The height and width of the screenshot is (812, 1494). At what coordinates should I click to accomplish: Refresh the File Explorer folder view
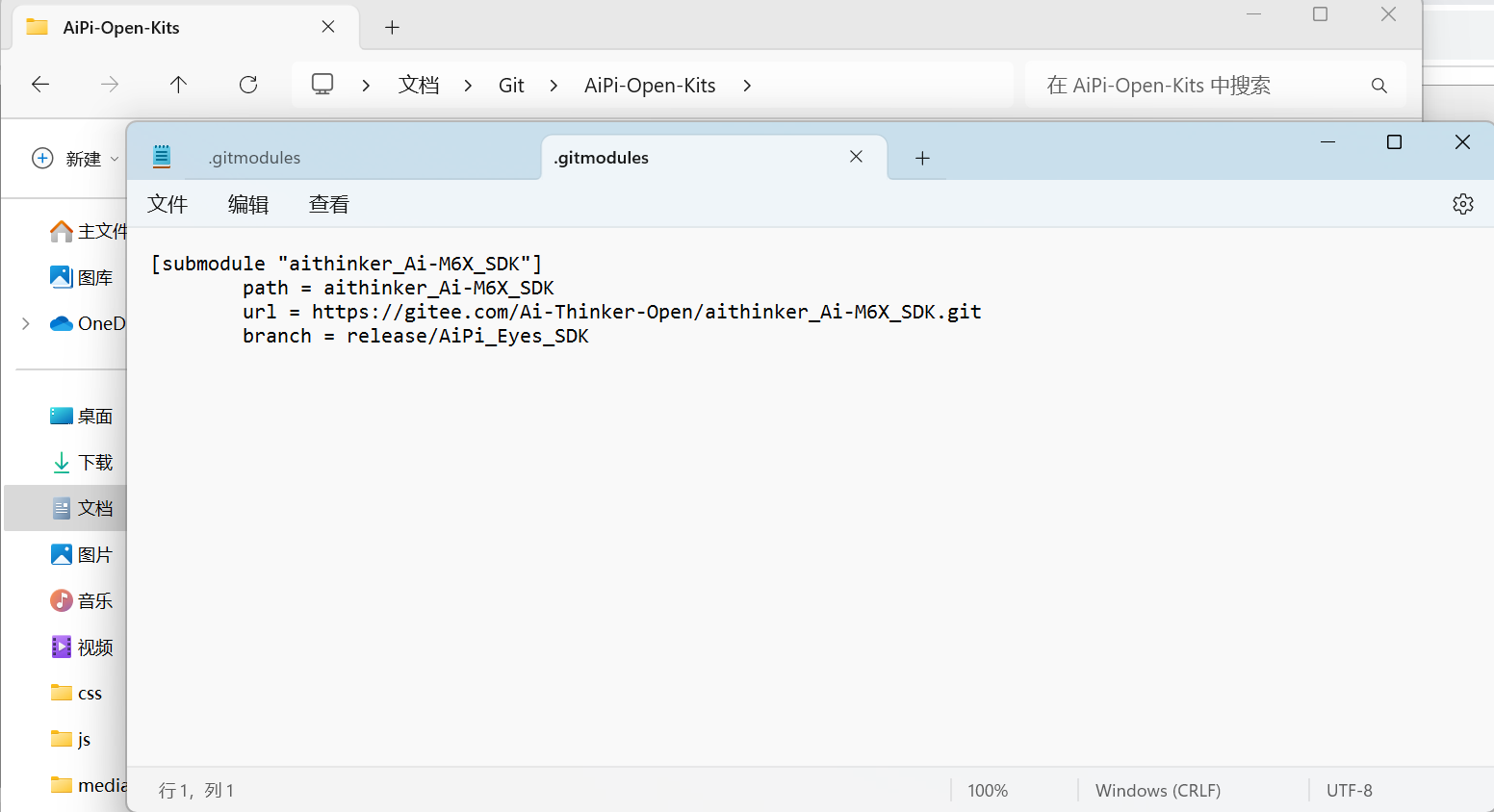point(248,85)
